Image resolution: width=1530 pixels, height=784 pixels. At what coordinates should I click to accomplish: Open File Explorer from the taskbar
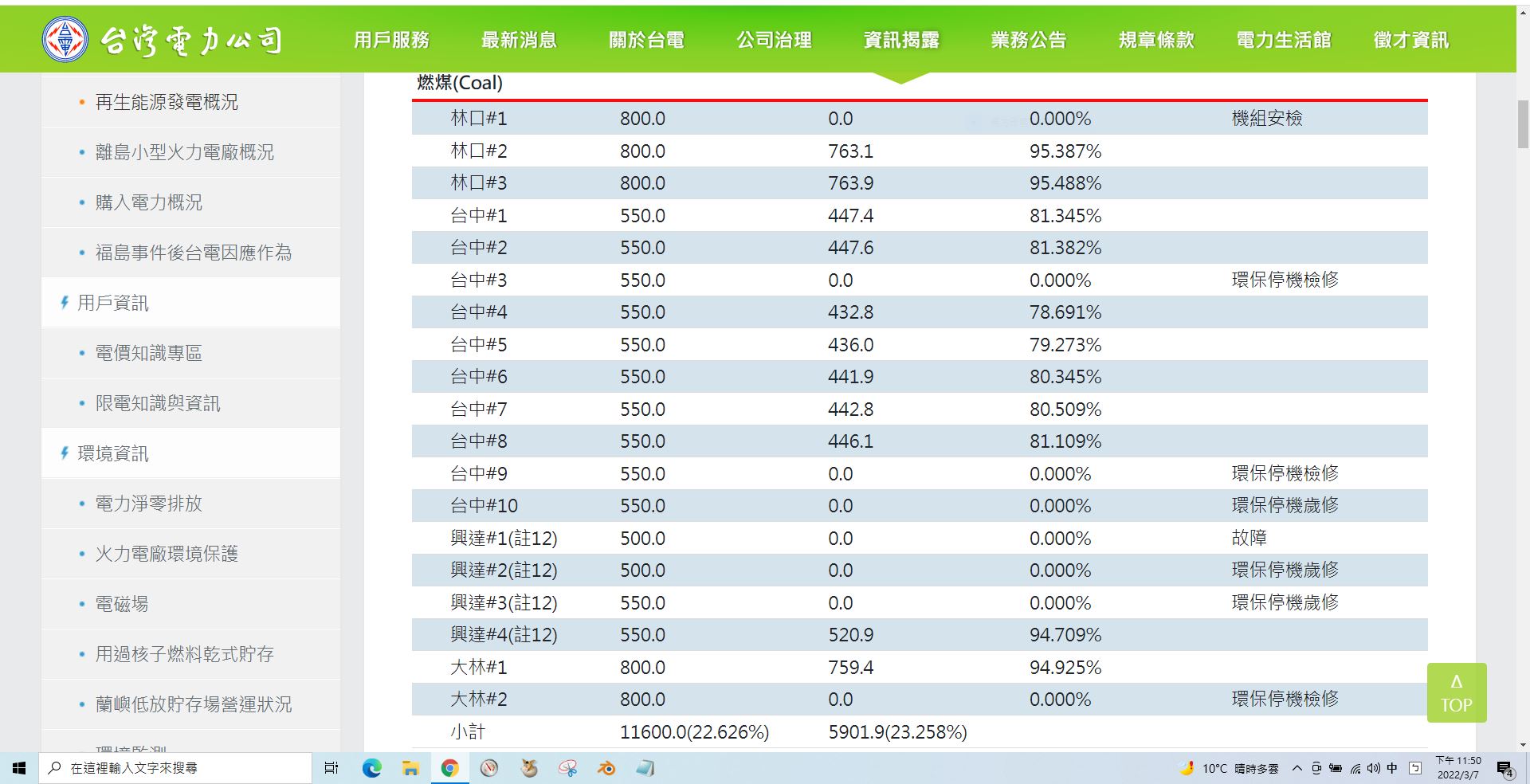[x=410, y=768]
